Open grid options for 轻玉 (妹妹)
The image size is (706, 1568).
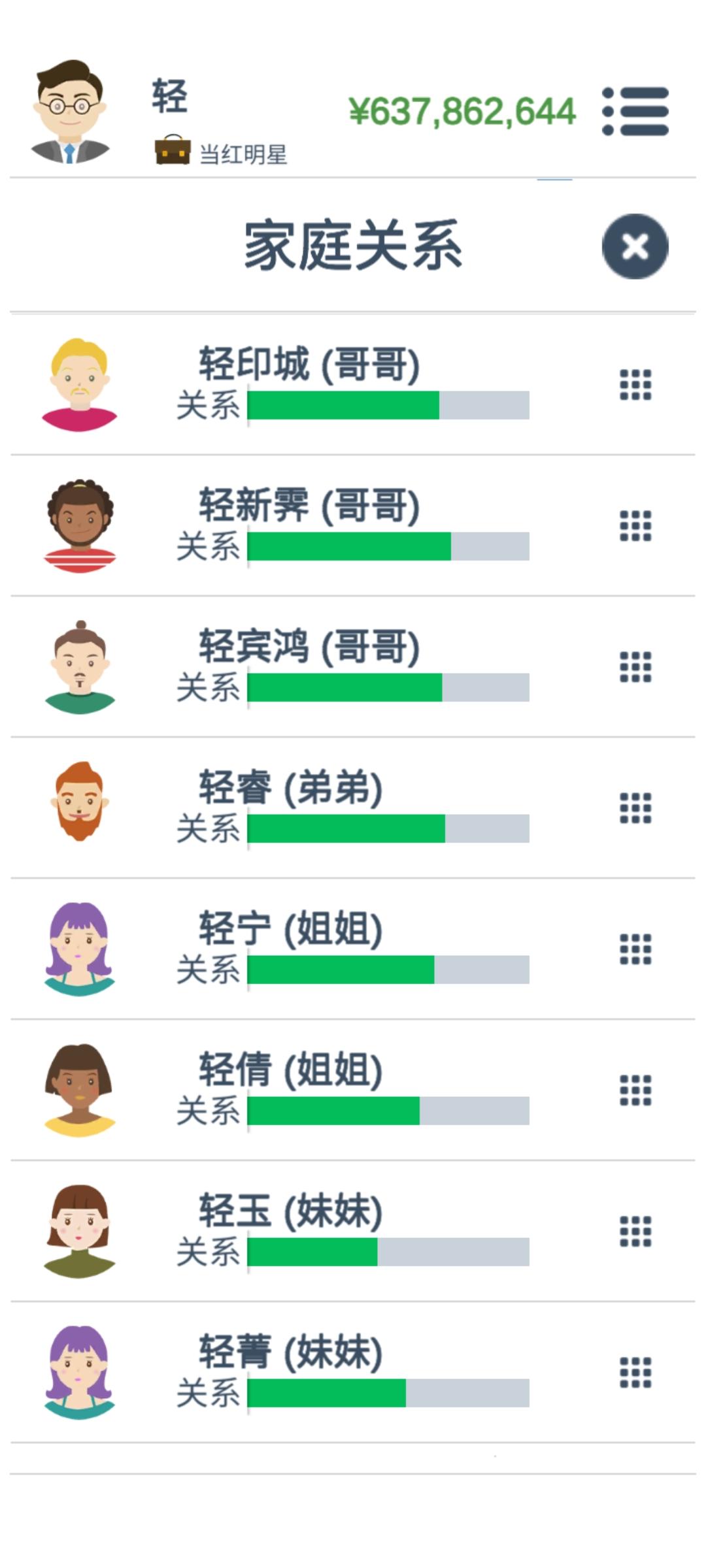click(635, 1232)
